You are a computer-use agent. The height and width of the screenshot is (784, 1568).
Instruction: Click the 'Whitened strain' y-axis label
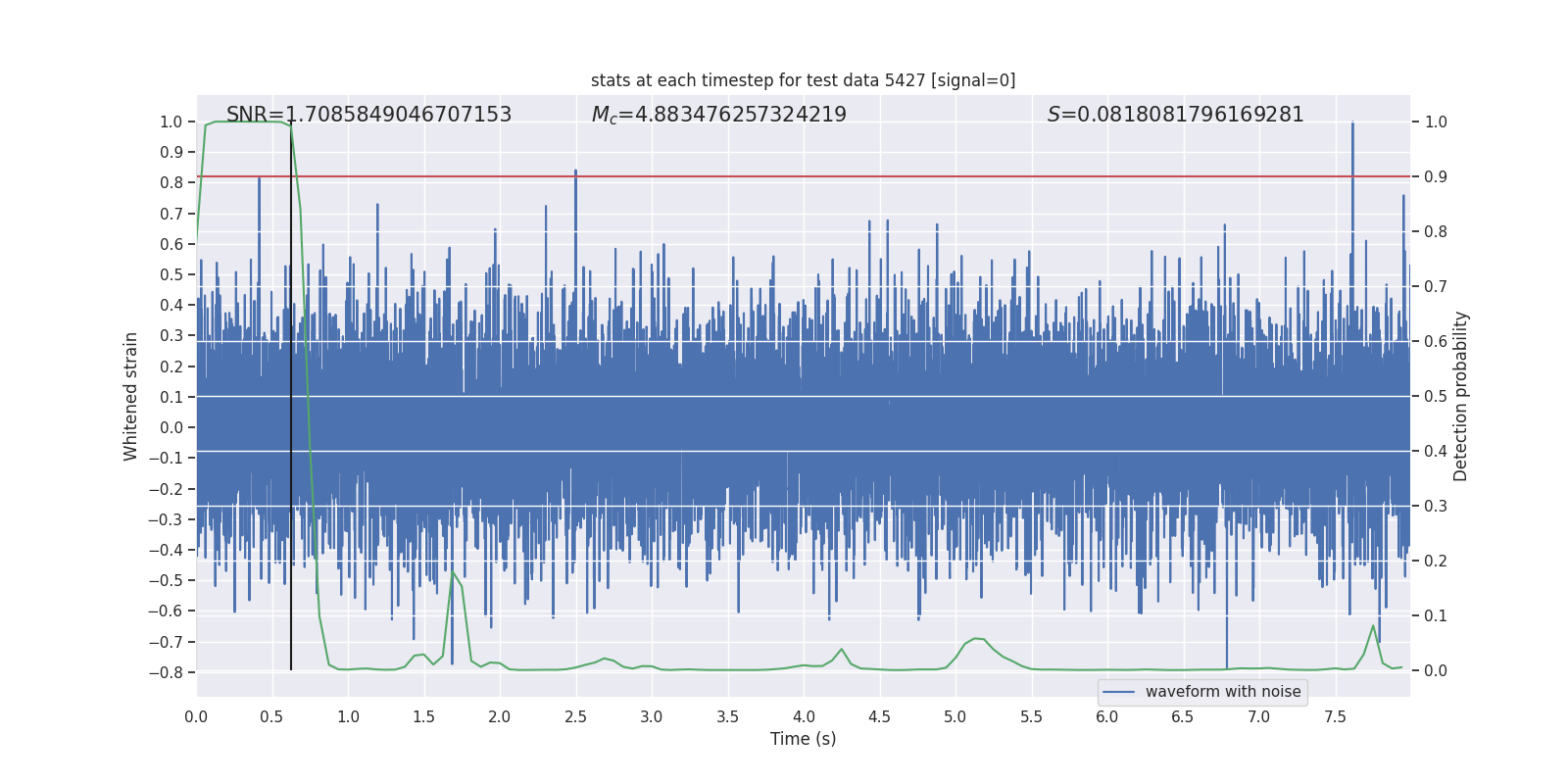point(130,396)
